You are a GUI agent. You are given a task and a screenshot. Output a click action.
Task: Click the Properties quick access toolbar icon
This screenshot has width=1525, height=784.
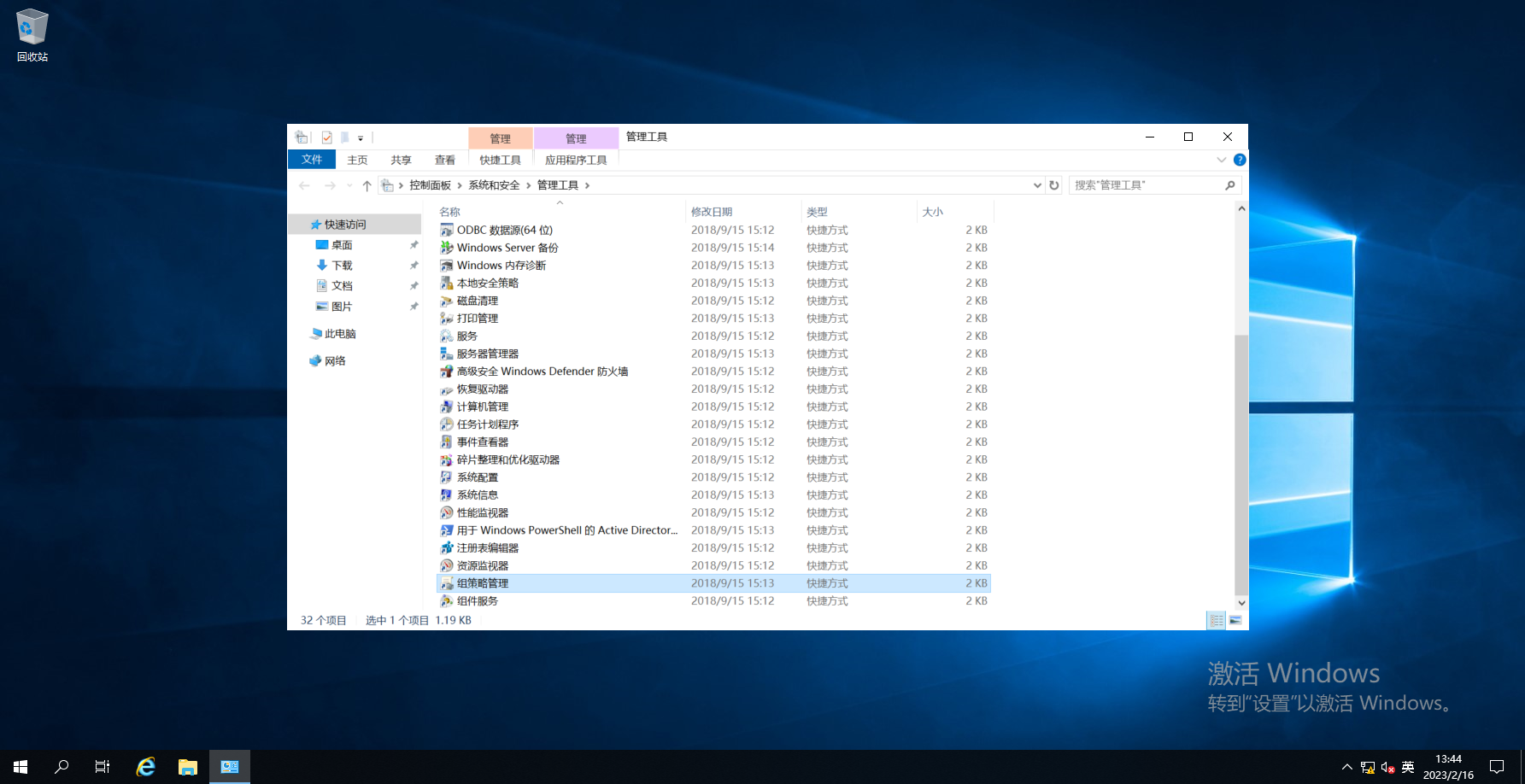click(x=326, y=137)
